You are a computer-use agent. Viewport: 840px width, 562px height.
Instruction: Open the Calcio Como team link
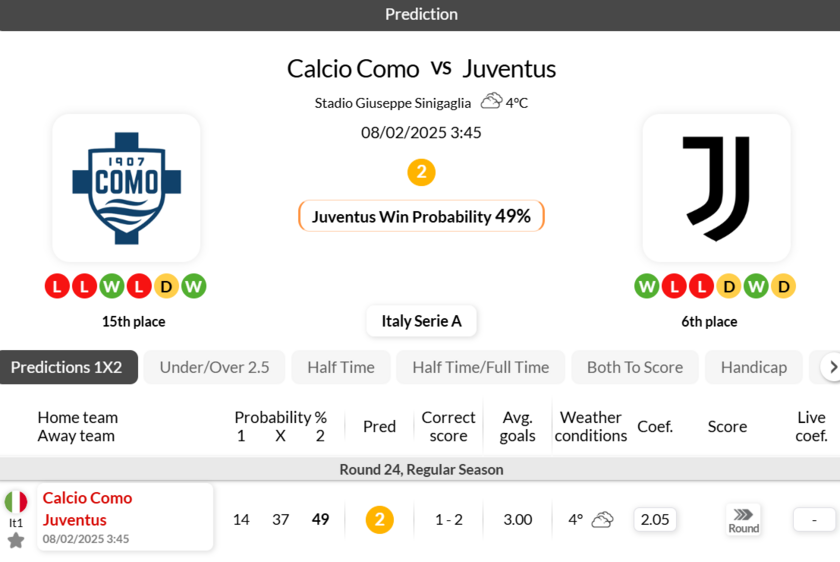(87, 498)
